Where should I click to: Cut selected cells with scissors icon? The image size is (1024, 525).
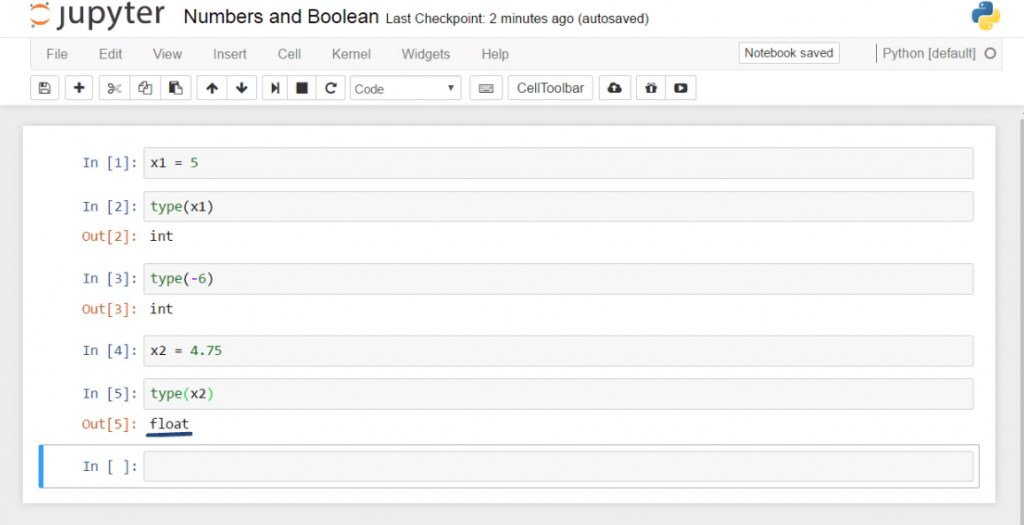(x=114, y=88)
